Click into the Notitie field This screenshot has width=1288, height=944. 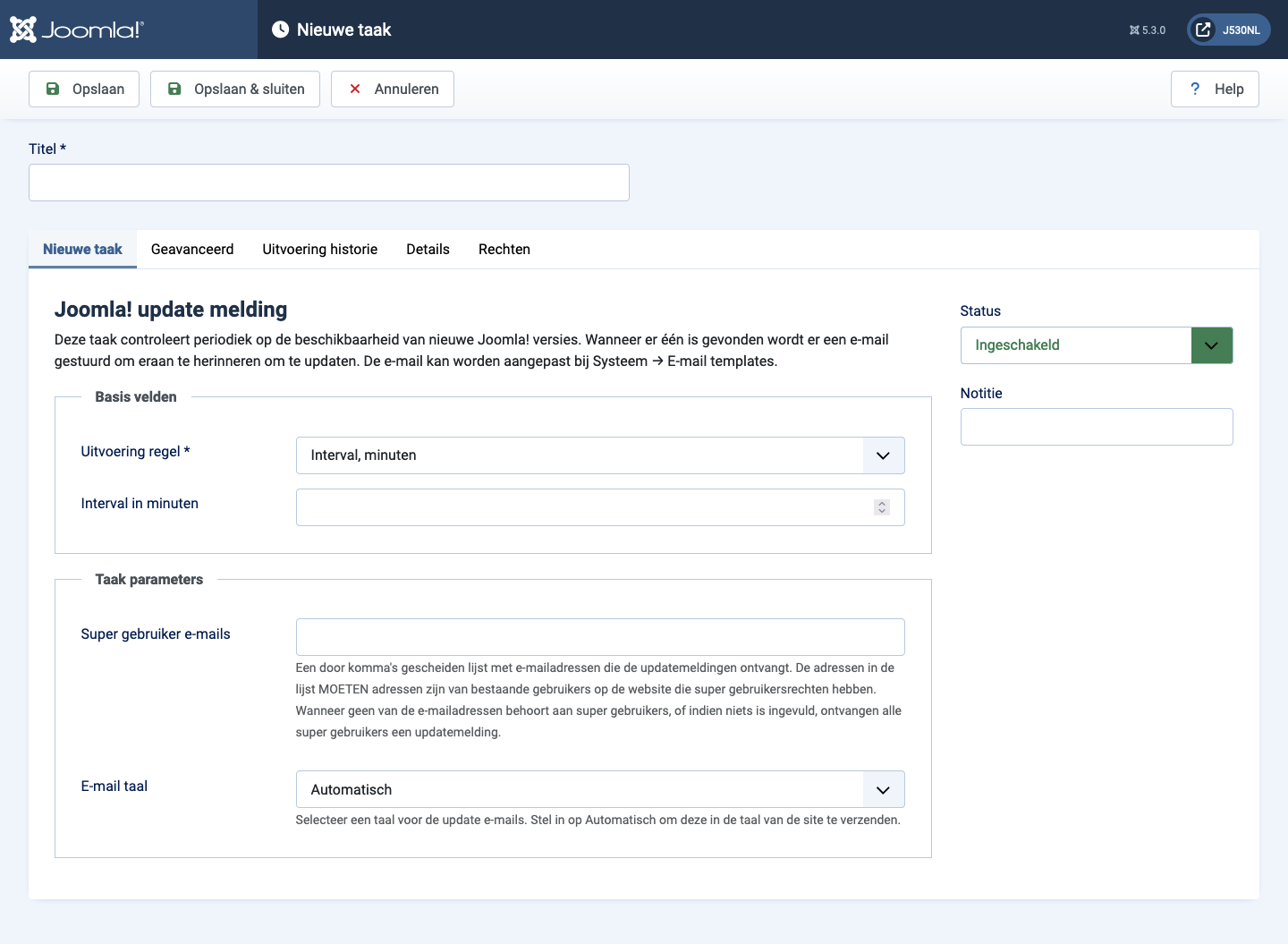tap(1097, 427)
